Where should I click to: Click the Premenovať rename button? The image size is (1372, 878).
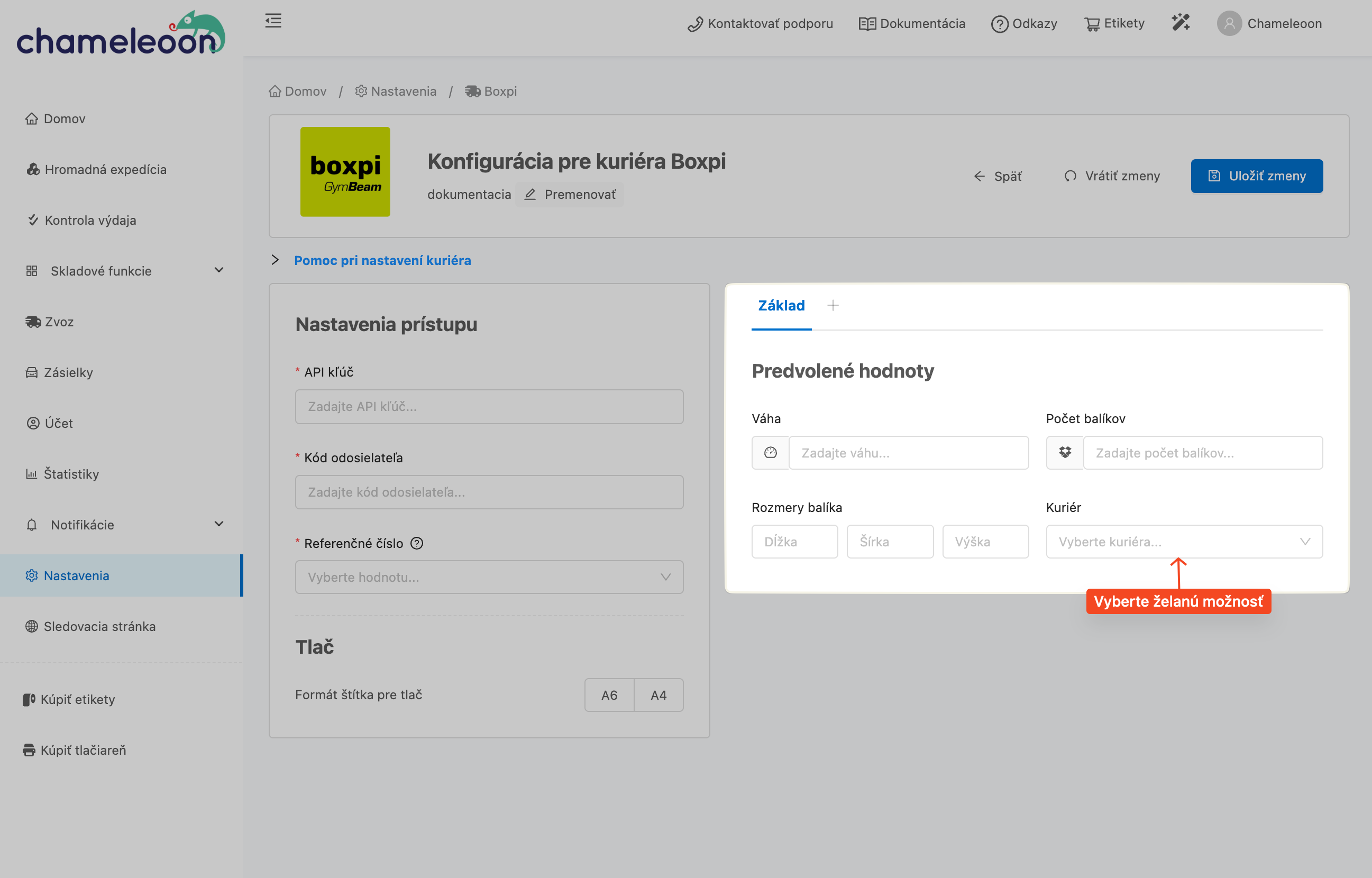570,195
